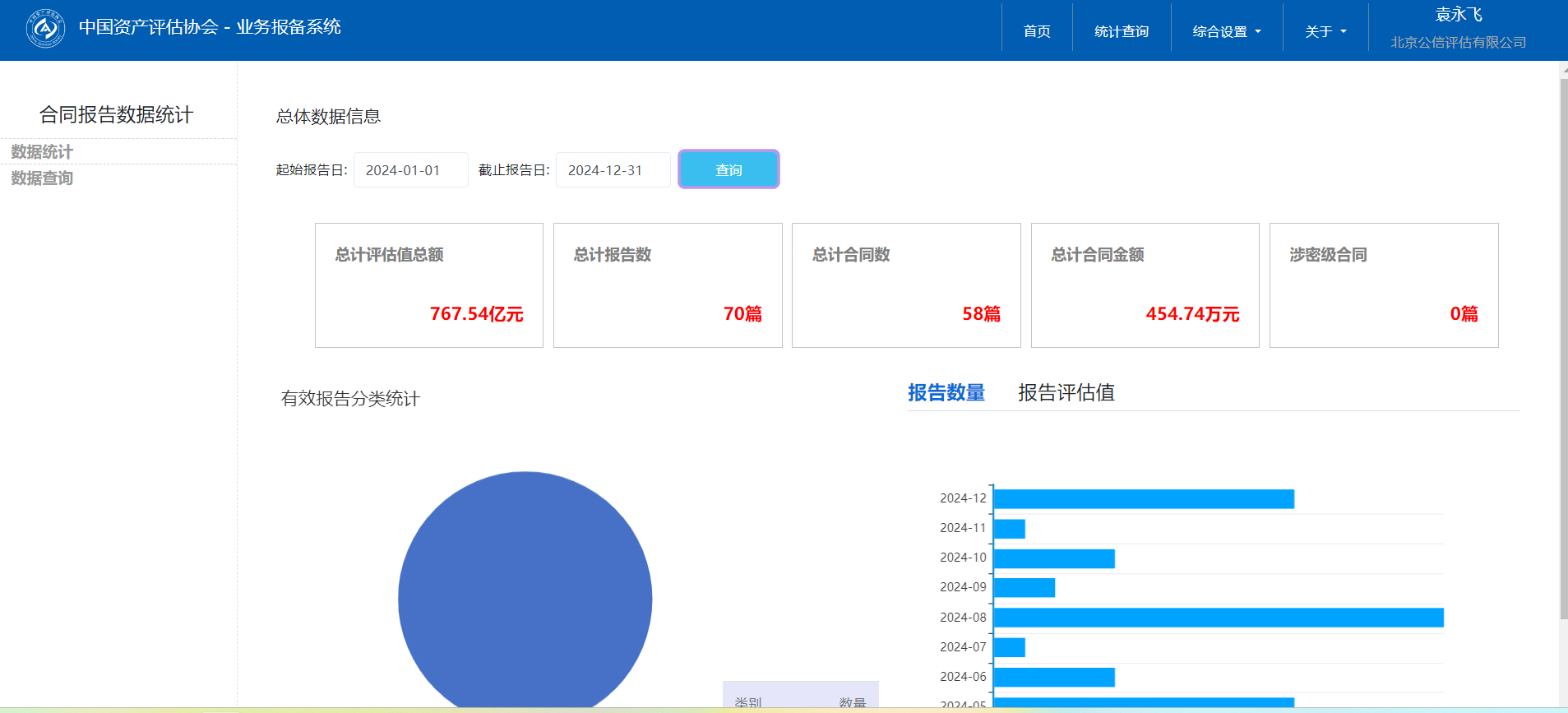Click the 2024-08 bar in chart
The image size is (1568, 713).
coord(1218,618)
